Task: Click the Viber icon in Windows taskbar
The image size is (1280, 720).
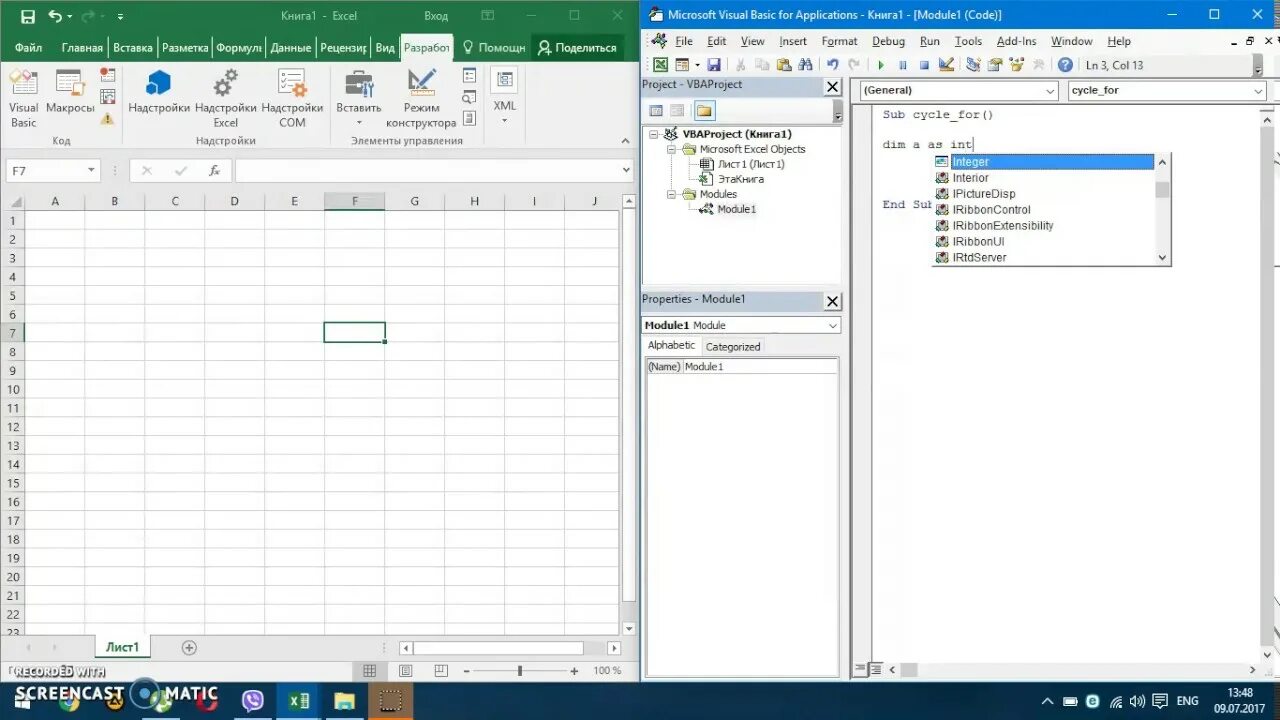Action: click(x=253, y=701)
